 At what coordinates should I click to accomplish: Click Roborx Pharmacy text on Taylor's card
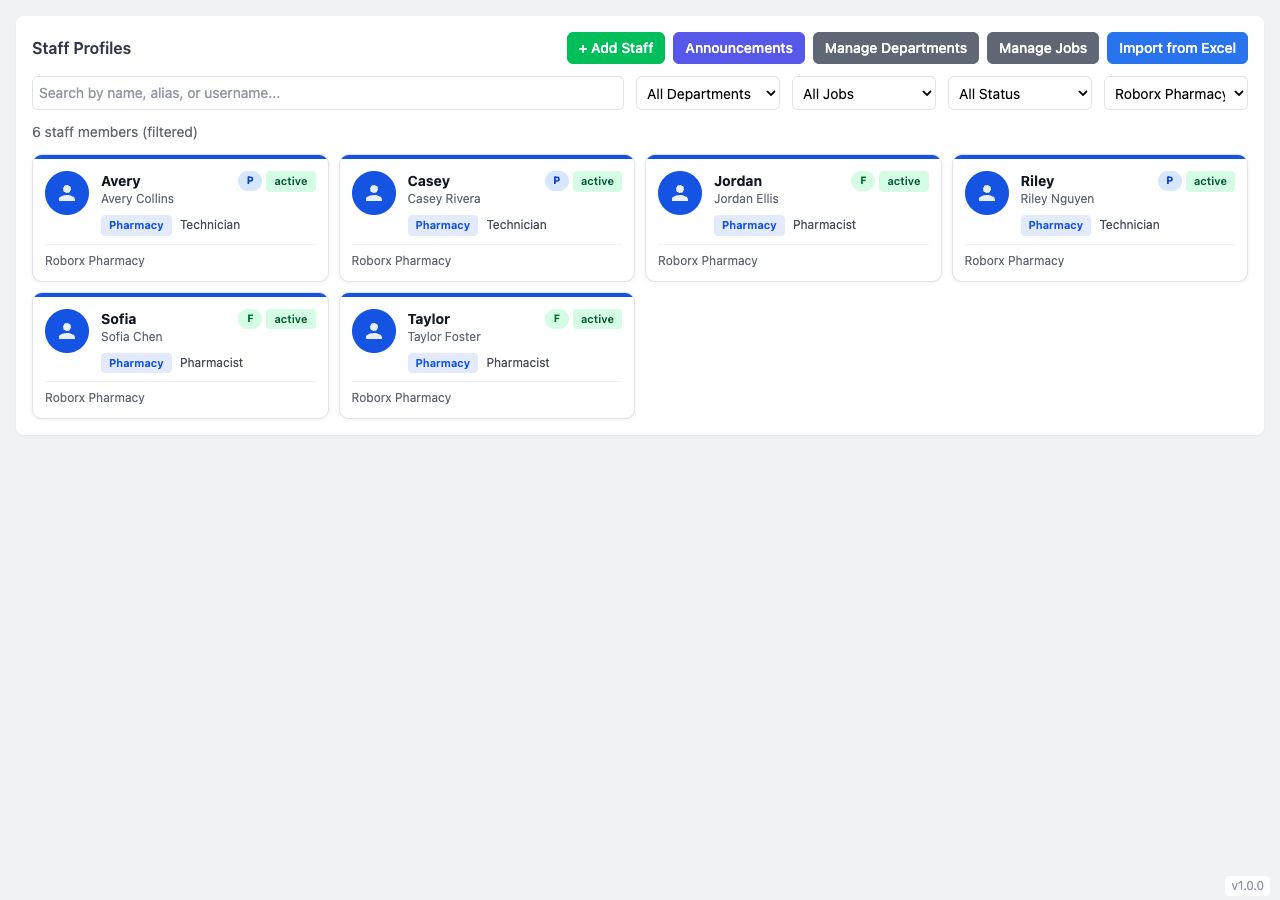pos(401,398)
